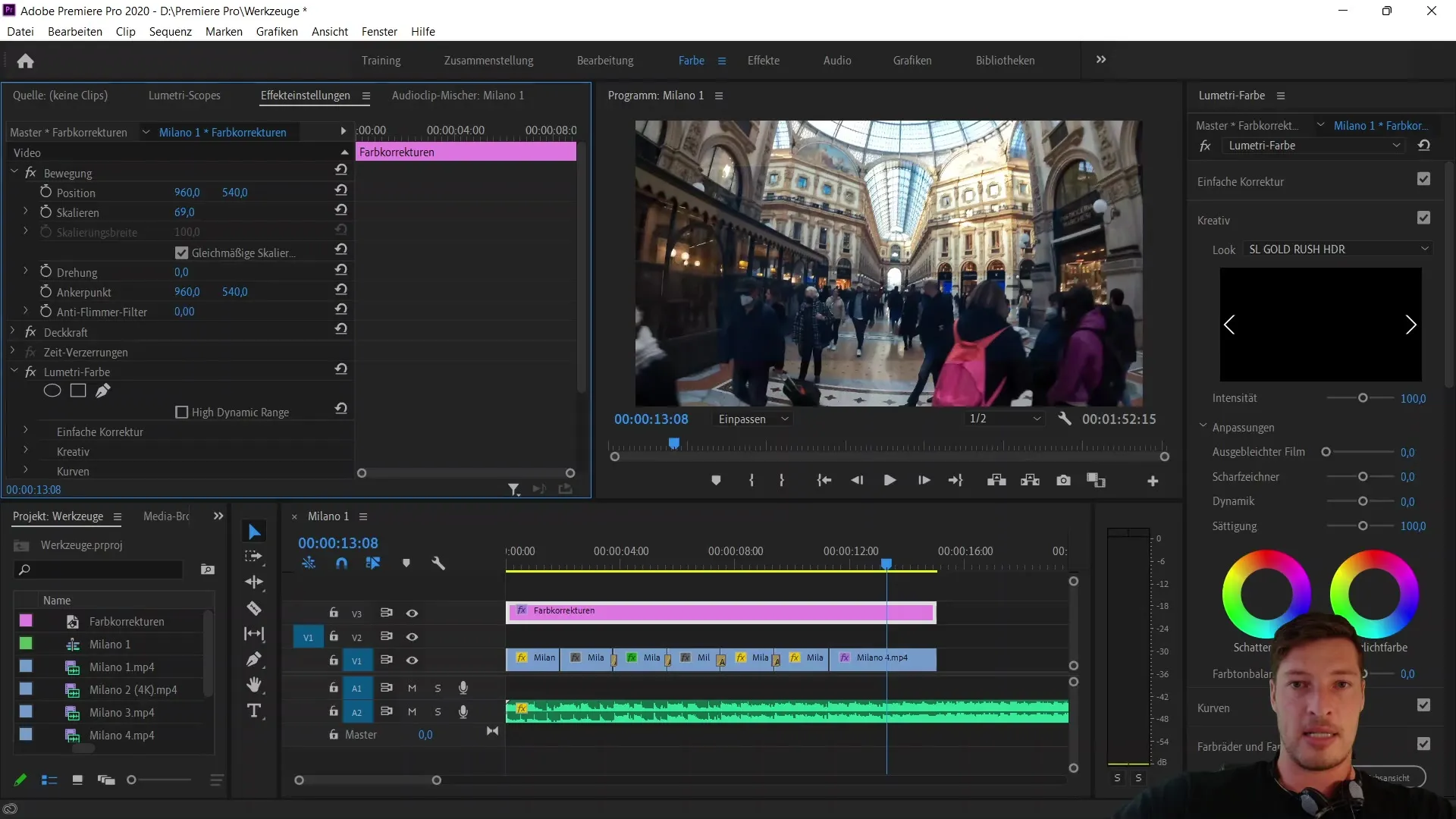Click the Farbkorrekturen clip on V3

[720, 612]
